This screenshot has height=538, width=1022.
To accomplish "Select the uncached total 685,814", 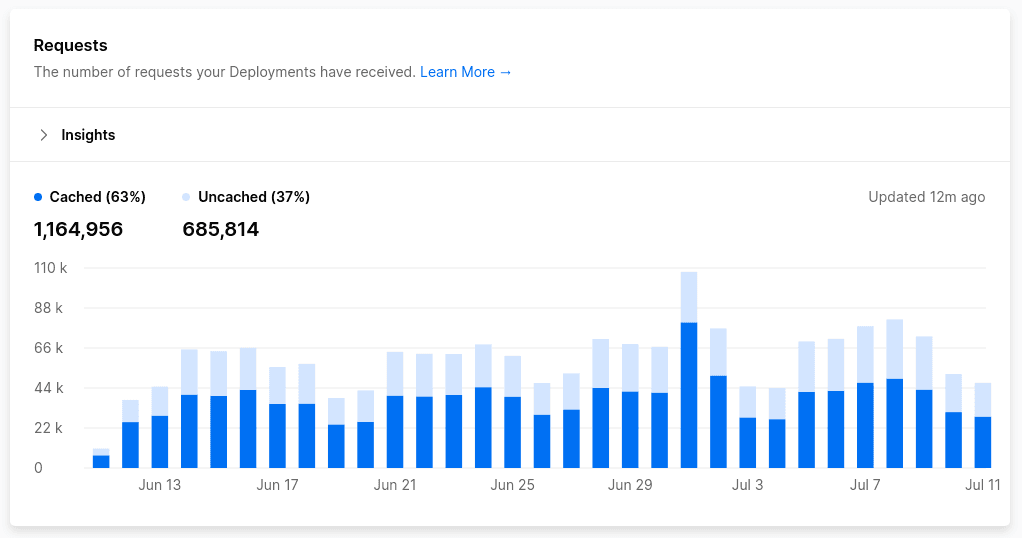I will tap(220, 230).
